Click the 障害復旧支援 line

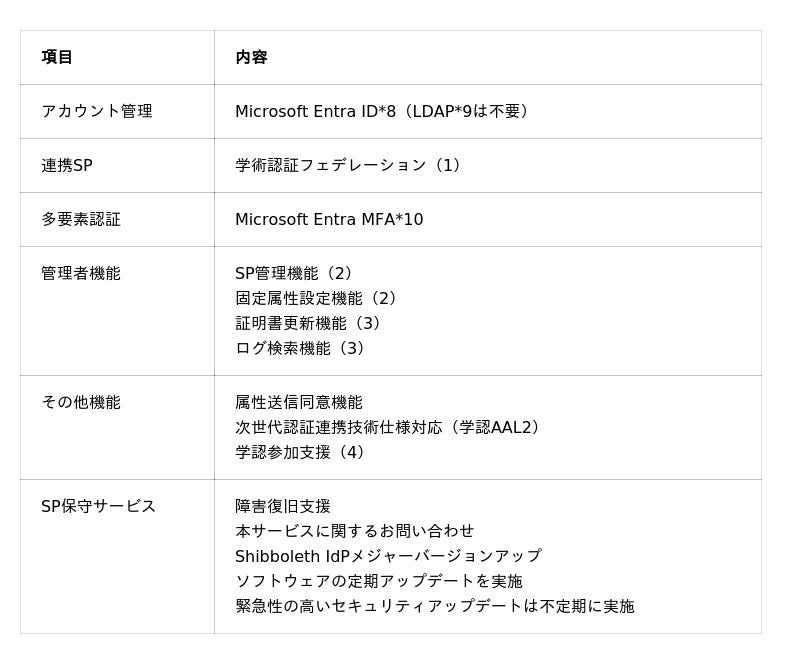283,506
